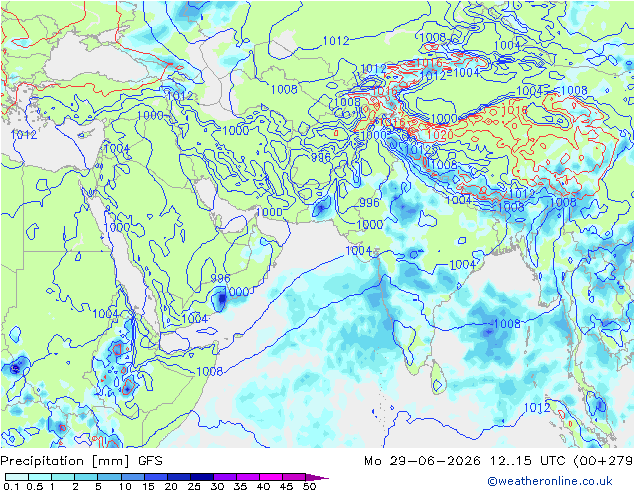Select the violet legend swatch between 30 and 35
The width and height of the screenshot is (634, 490).
point(224,477)
